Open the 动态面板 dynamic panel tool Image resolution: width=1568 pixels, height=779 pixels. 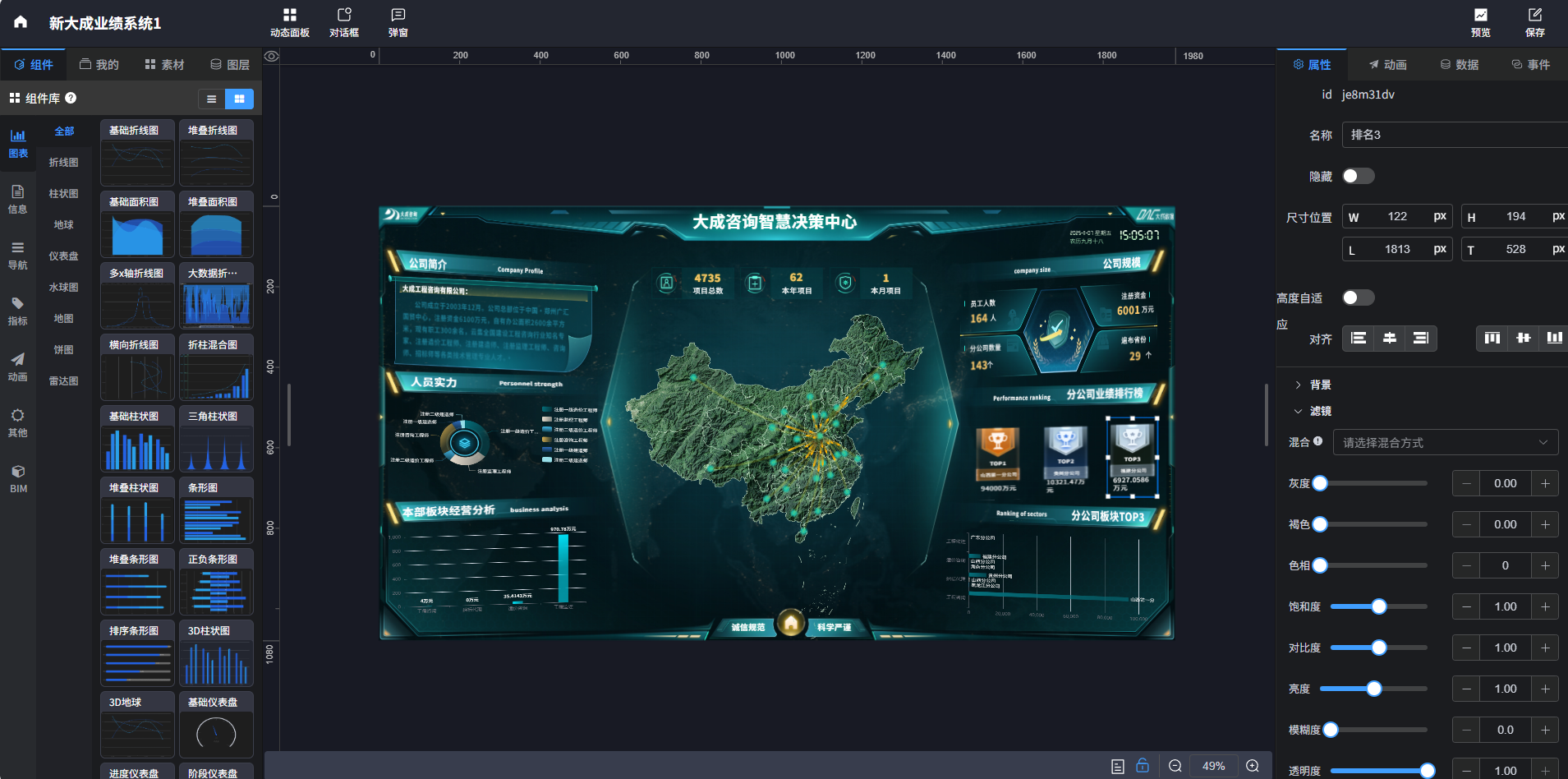click(x=289, y=22)
